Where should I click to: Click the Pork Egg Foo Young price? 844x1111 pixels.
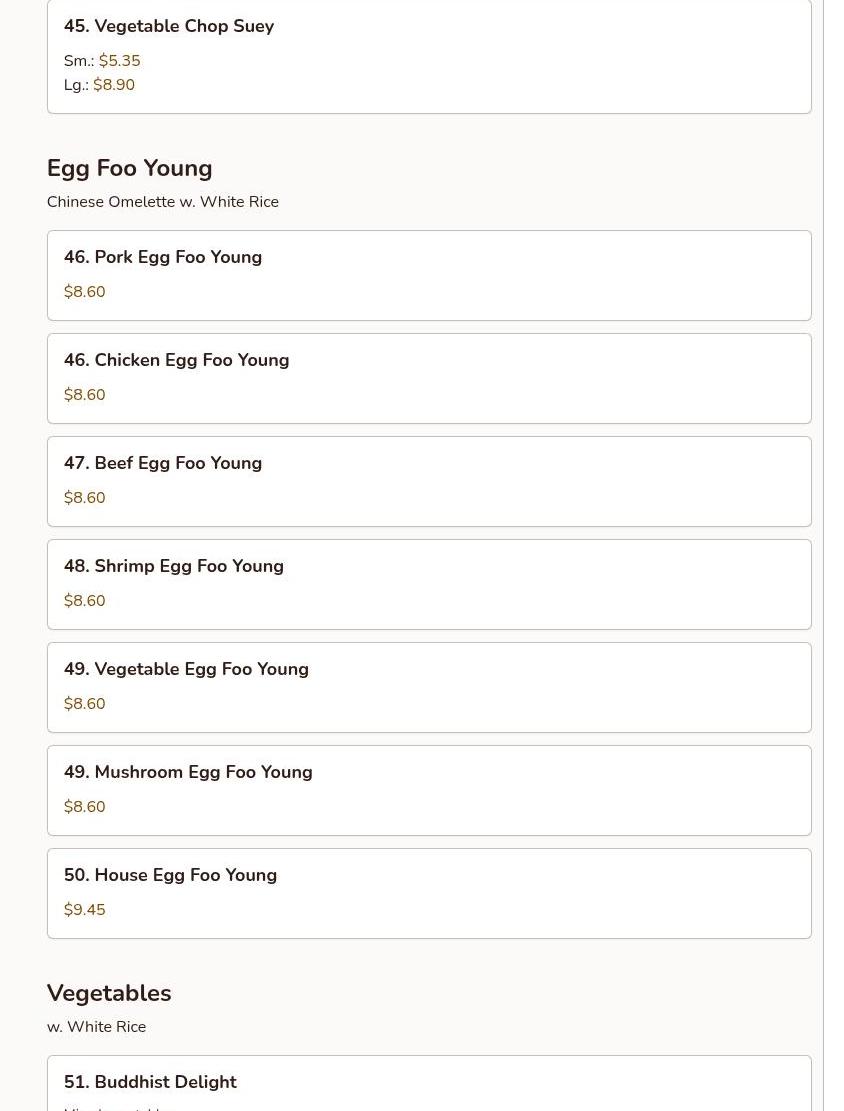[x=84, y=292]
